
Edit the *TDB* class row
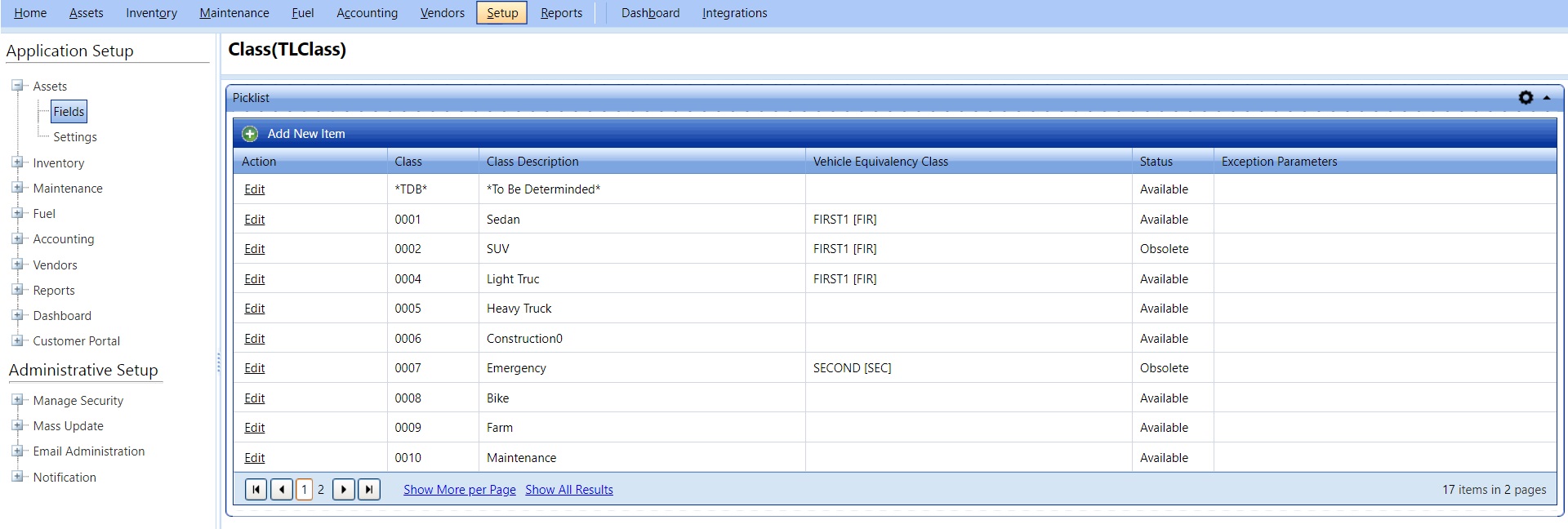click(255, 189)
